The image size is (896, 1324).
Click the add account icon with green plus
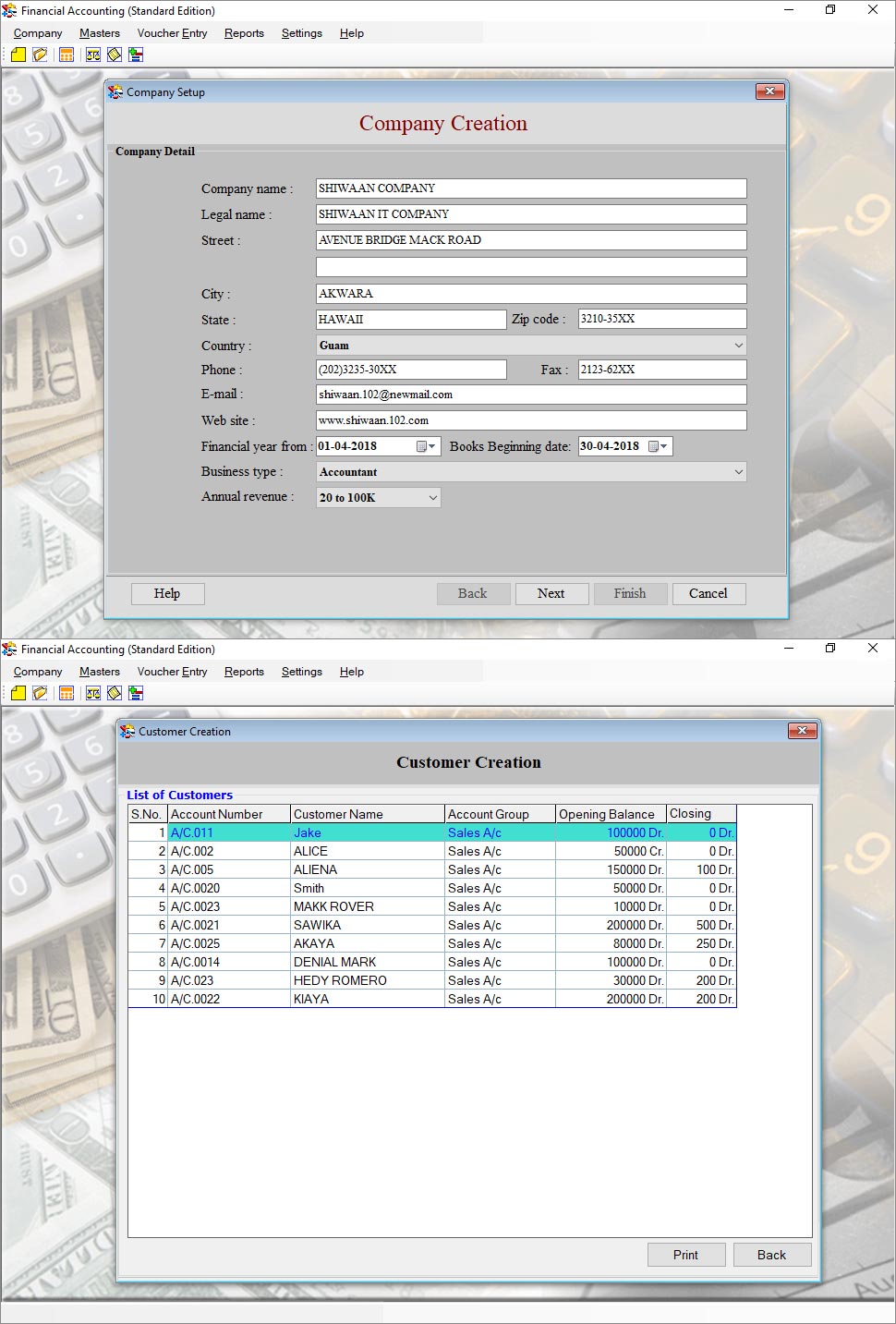coord(135,55)
